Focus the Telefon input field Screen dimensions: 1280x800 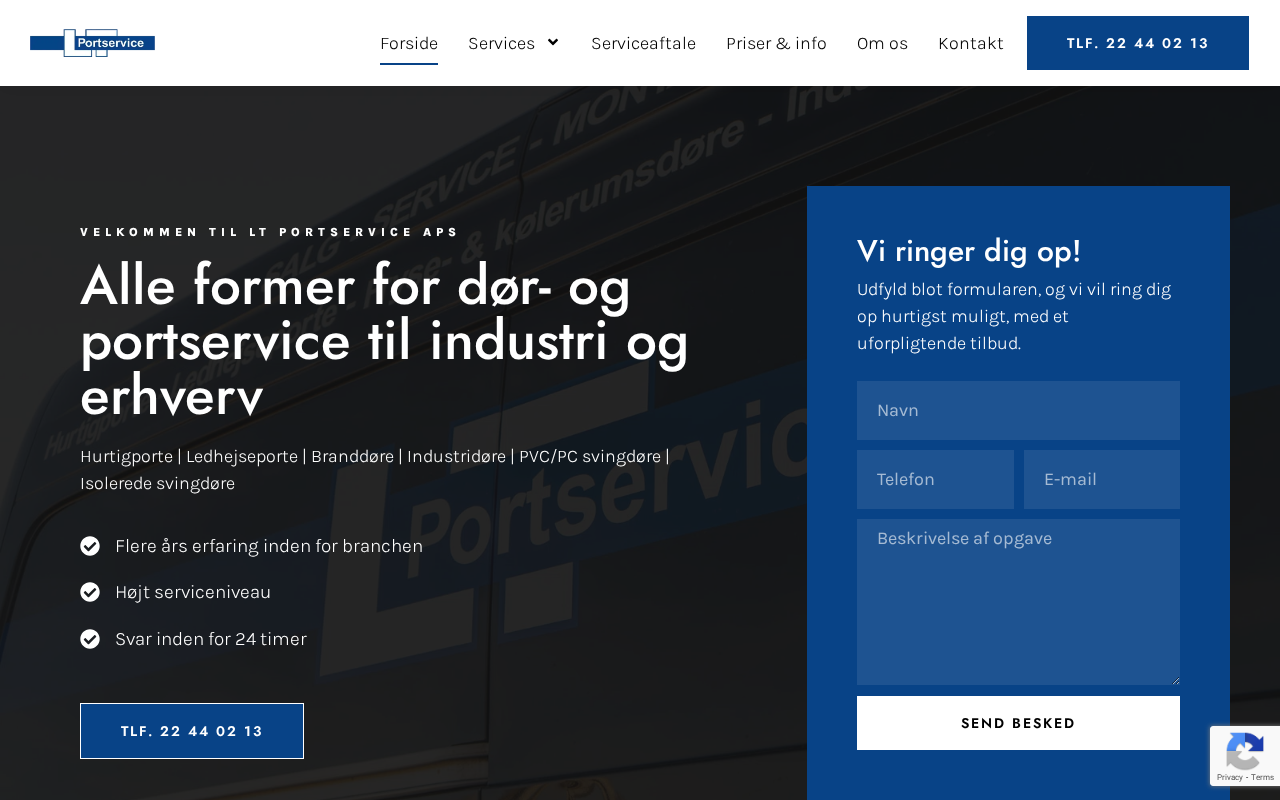[935, 479]
